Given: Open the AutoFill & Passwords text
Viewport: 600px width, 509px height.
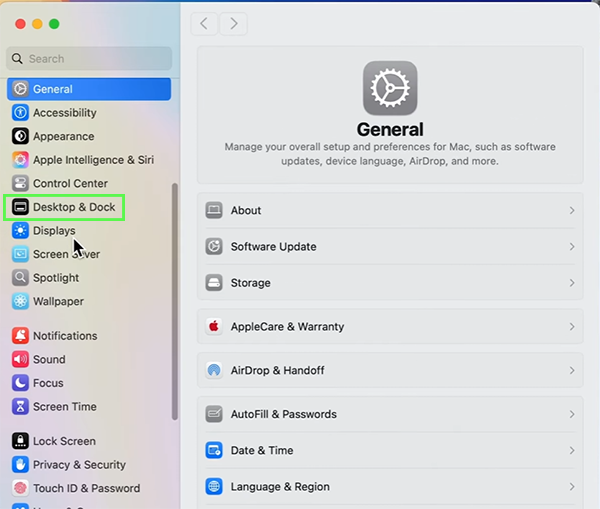Looking at the screenshot, I should [x=284, y=414].
